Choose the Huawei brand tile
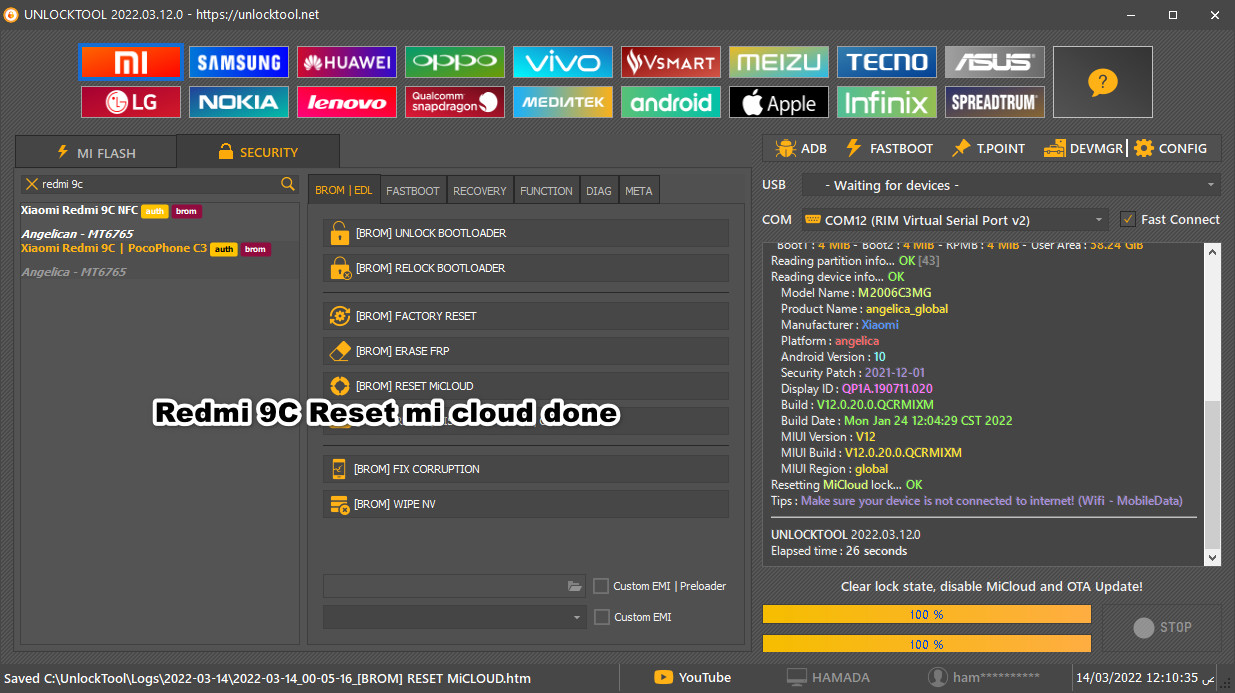Screen dimensions: 1235x693 (x=347, y=62)
